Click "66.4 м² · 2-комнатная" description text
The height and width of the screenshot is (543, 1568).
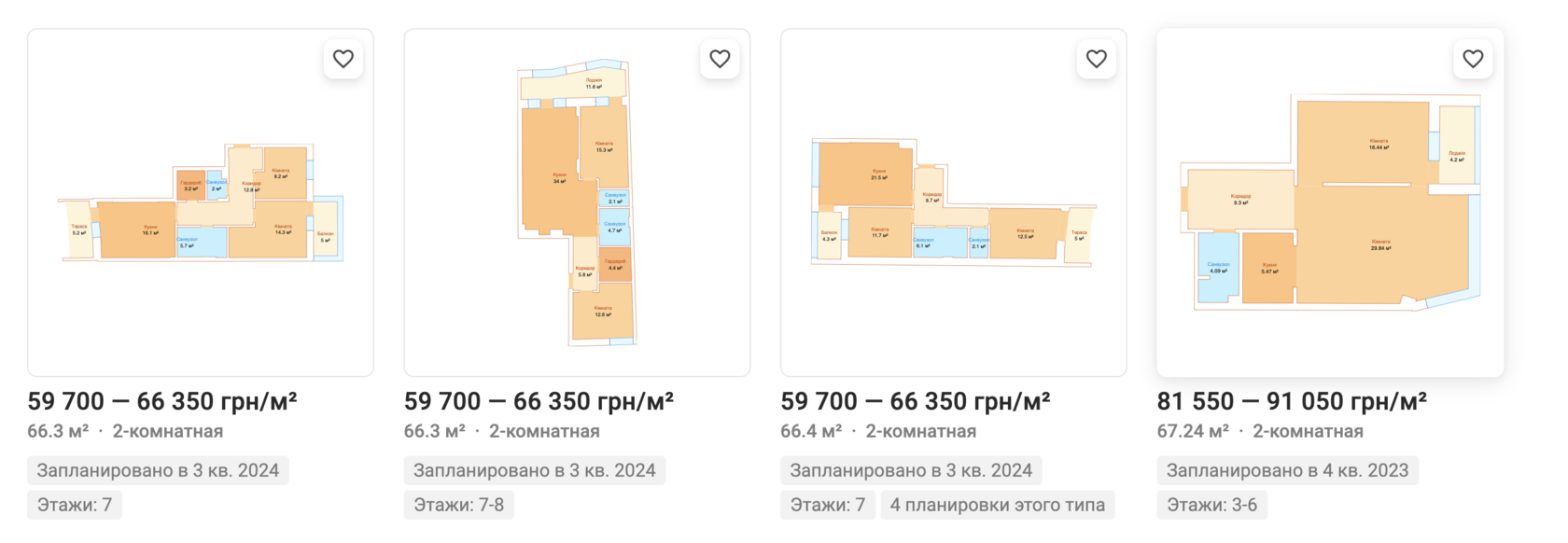(x=878, y=431)
